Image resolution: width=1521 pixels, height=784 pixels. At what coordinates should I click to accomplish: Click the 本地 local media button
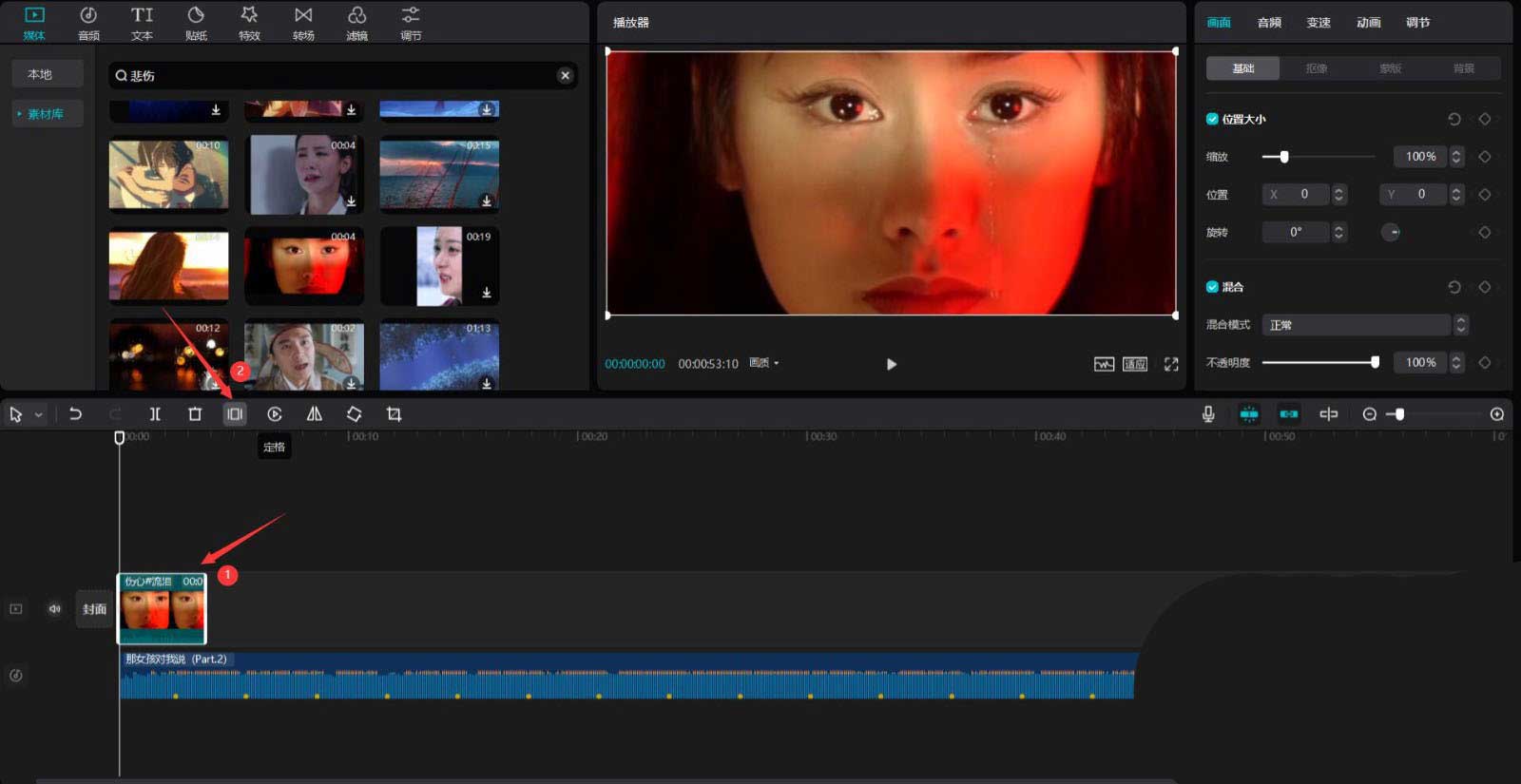(x=40, y=74)
